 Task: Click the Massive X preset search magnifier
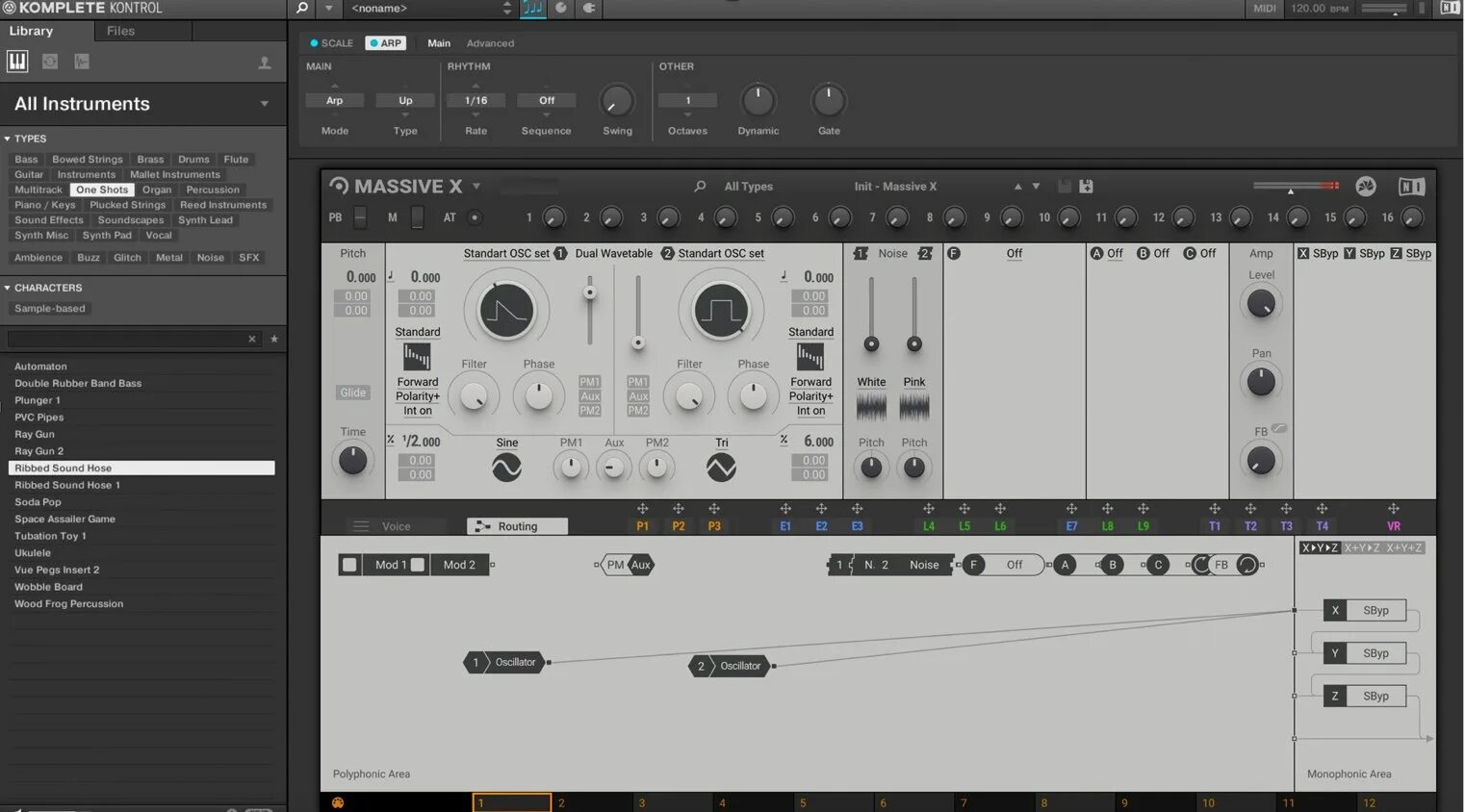700,187
